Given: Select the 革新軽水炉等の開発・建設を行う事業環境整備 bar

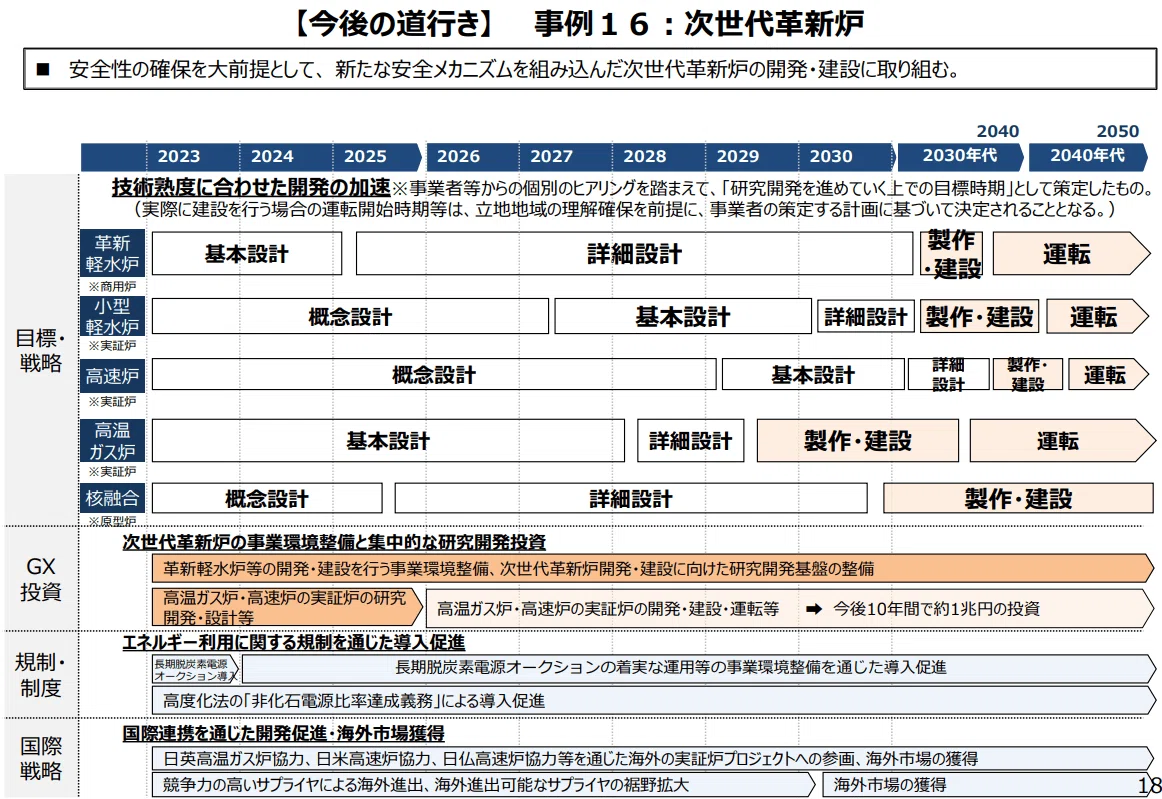Looking at the screenshot, I should 653,568.
